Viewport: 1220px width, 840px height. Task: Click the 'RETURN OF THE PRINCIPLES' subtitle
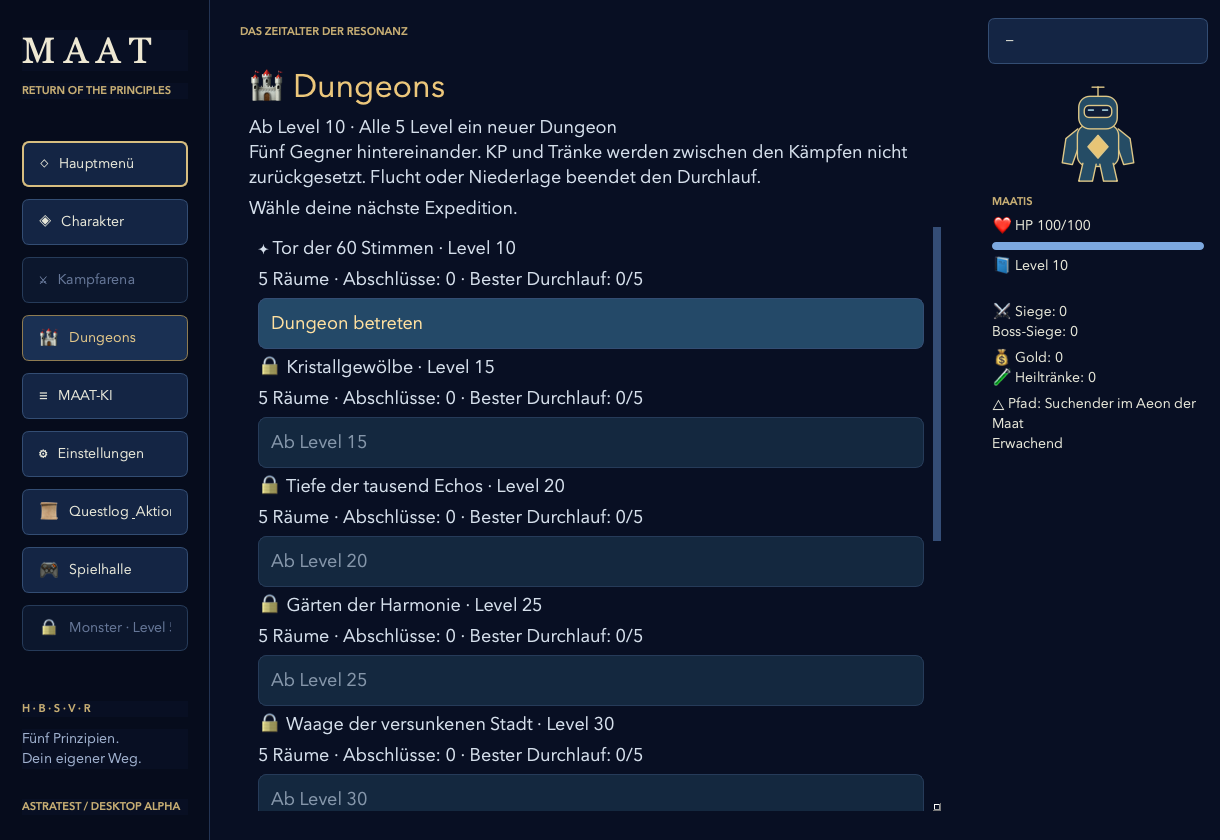click(x=96, y=90)
